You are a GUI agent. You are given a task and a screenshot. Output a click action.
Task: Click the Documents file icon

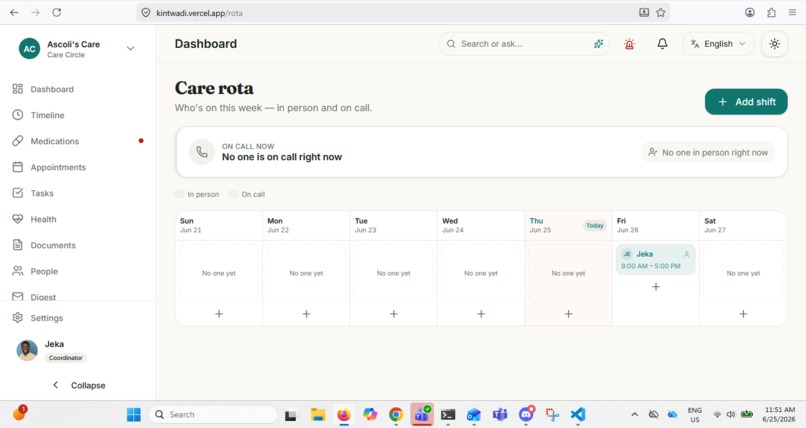17,245
